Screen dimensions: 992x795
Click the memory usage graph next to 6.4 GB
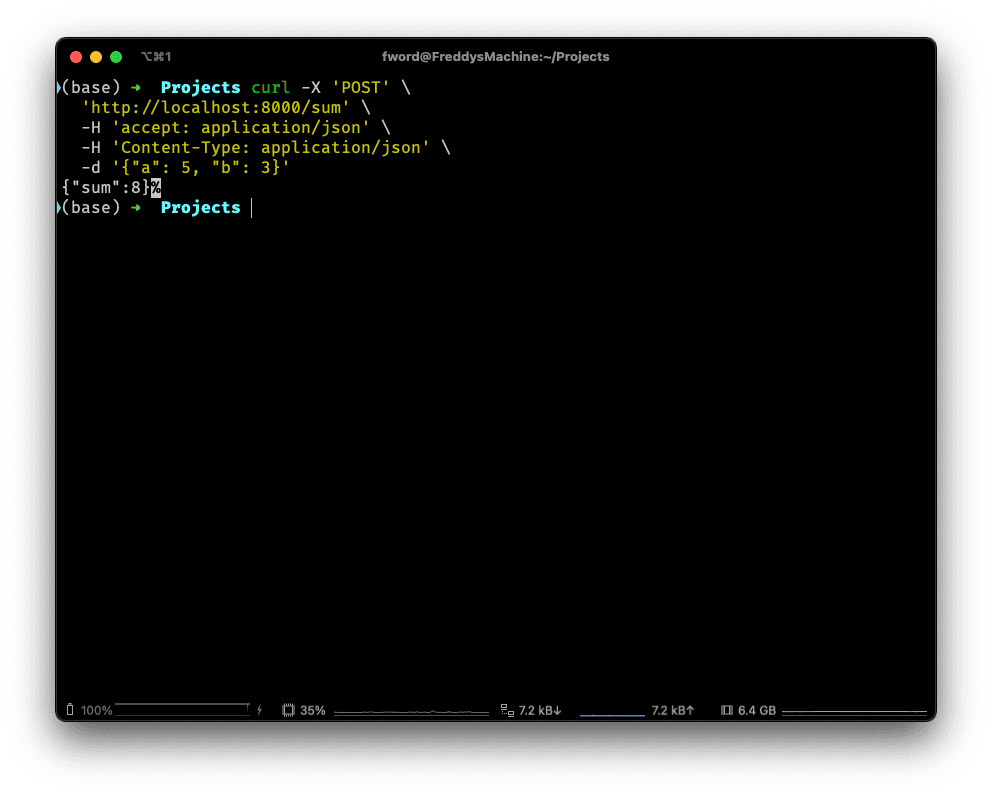click(854, 712)
